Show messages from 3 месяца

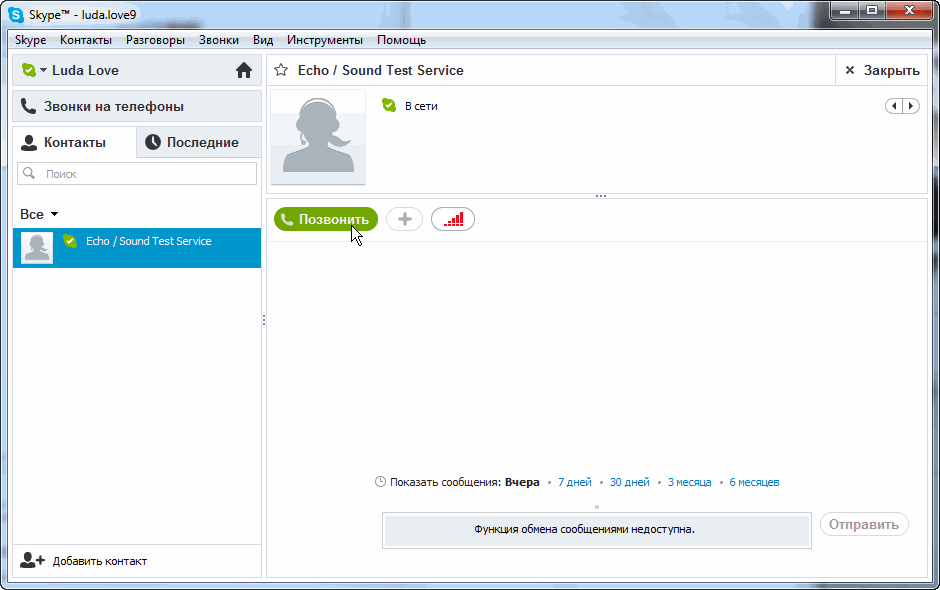click(689, 482)
